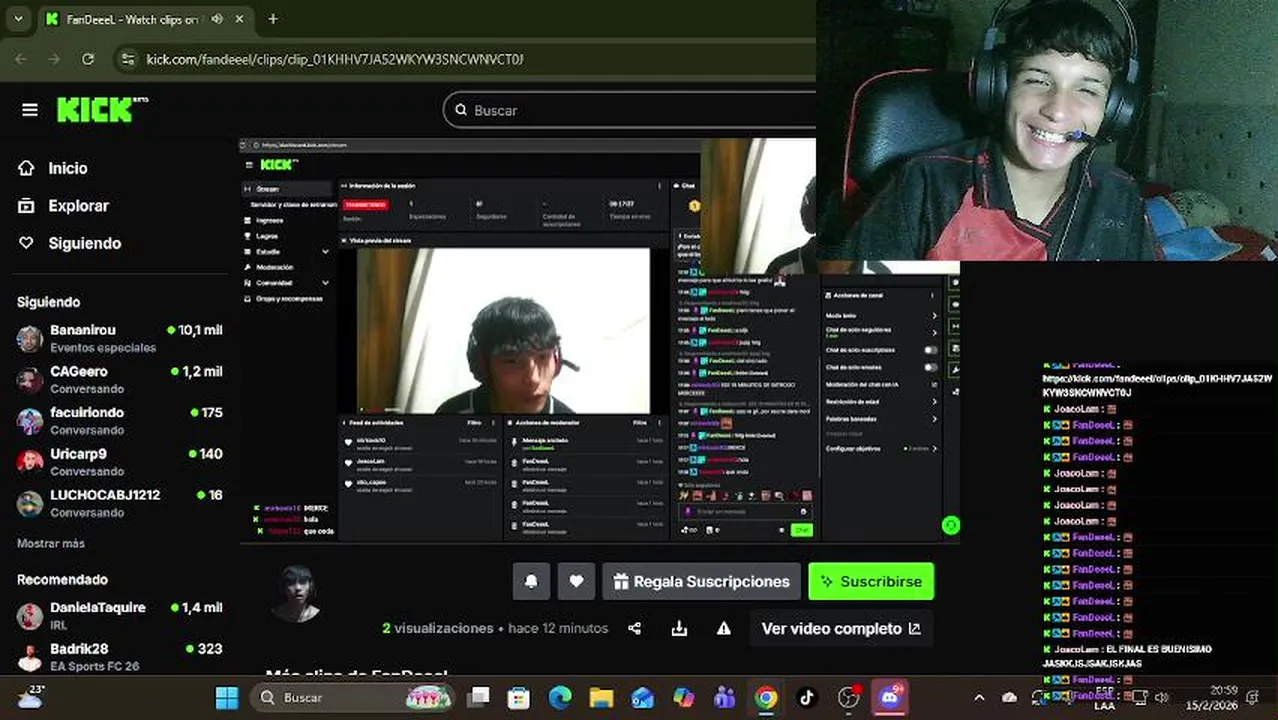Open the facuiriondo channel
Image resolution: width=1278 pixels, height=720 pixels.
120,420
